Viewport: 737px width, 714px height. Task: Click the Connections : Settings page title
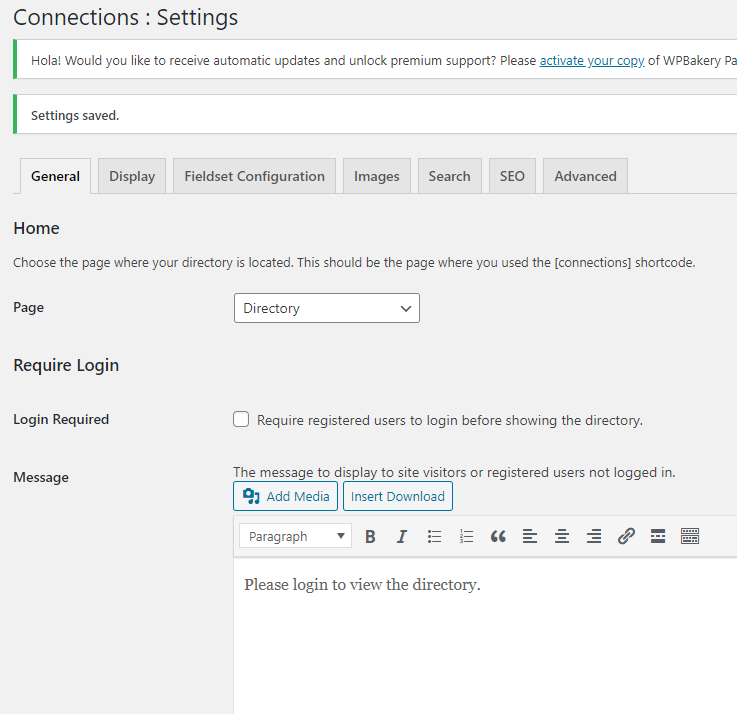coord(125,17)
